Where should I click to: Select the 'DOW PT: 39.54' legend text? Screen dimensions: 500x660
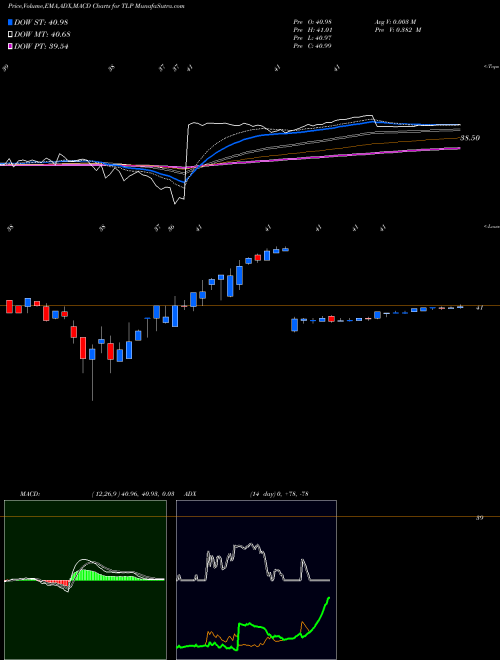(x=41, y=46)
